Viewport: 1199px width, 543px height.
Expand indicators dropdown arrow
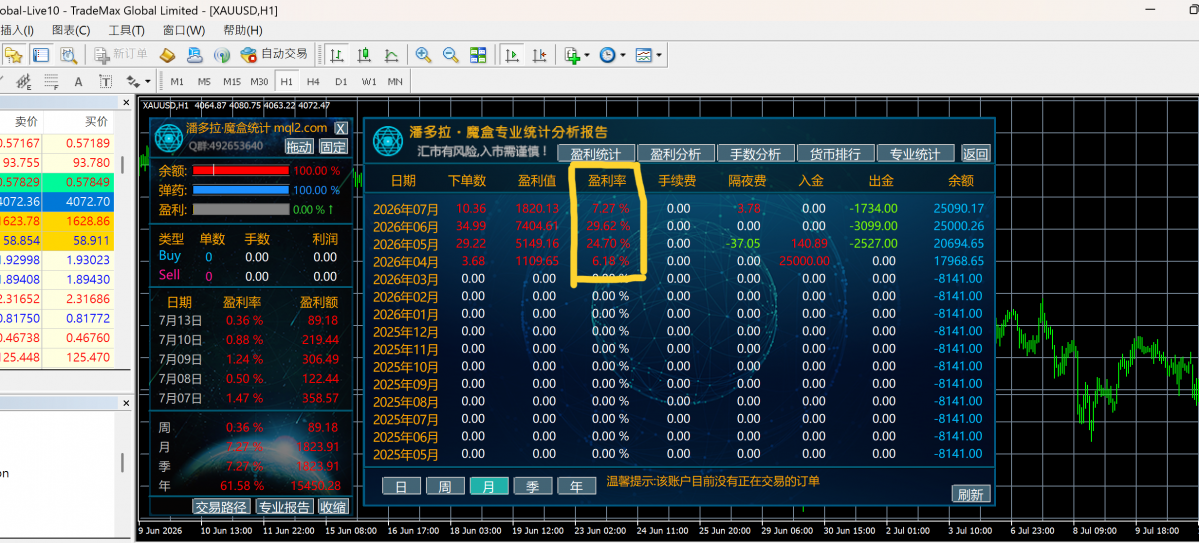(x=587, y=55)
